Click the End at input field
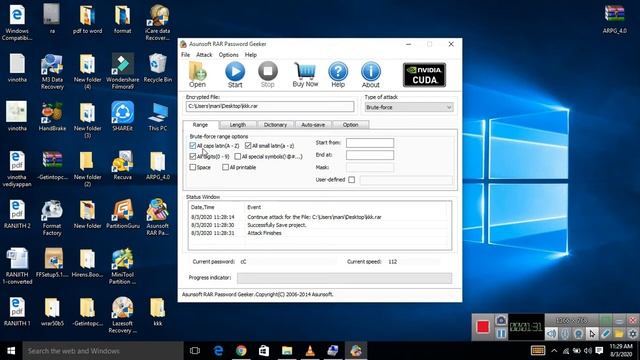Screen dimensions: 640x360 pos(370,155)
